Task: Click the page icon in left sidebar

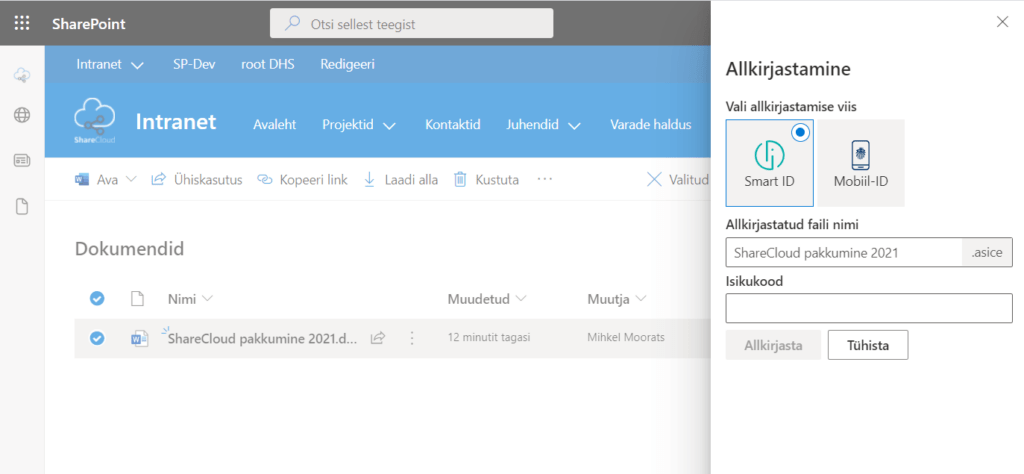Action: point(22,207)
